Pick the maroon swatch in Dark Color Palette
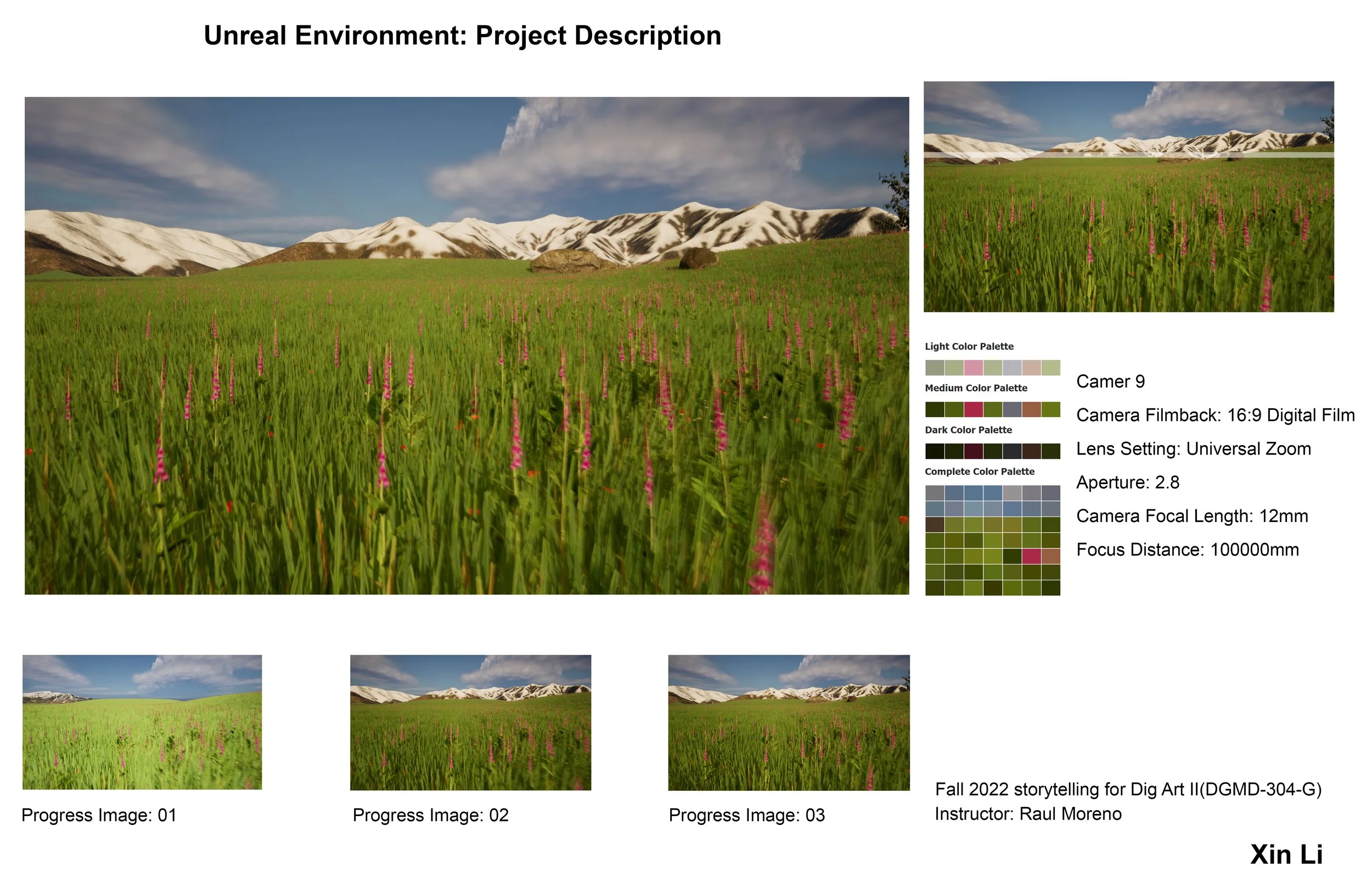The width and height of the screenshot is (1372, 888). tap(973, 451)
